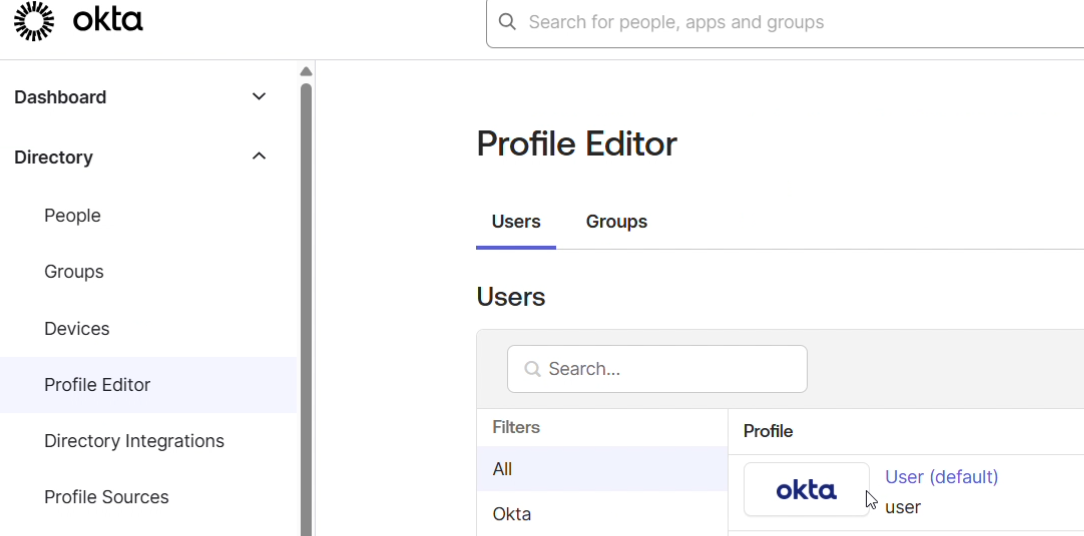Screen dimensions: 1084x536
Task: Click the magnifier icon in top search bar
Action: point(507,22)
